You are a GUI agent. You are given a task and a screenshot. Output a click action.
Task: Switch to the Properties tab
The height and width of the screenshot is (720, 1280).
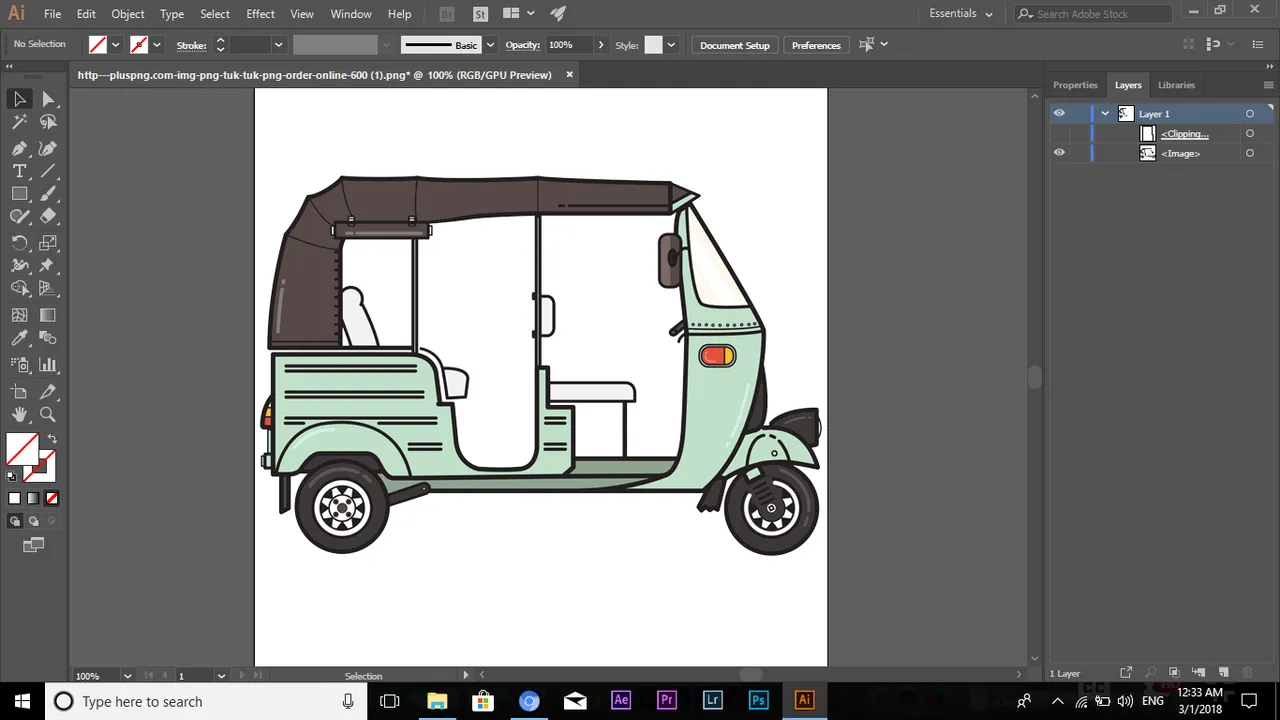pos(1075,85)
